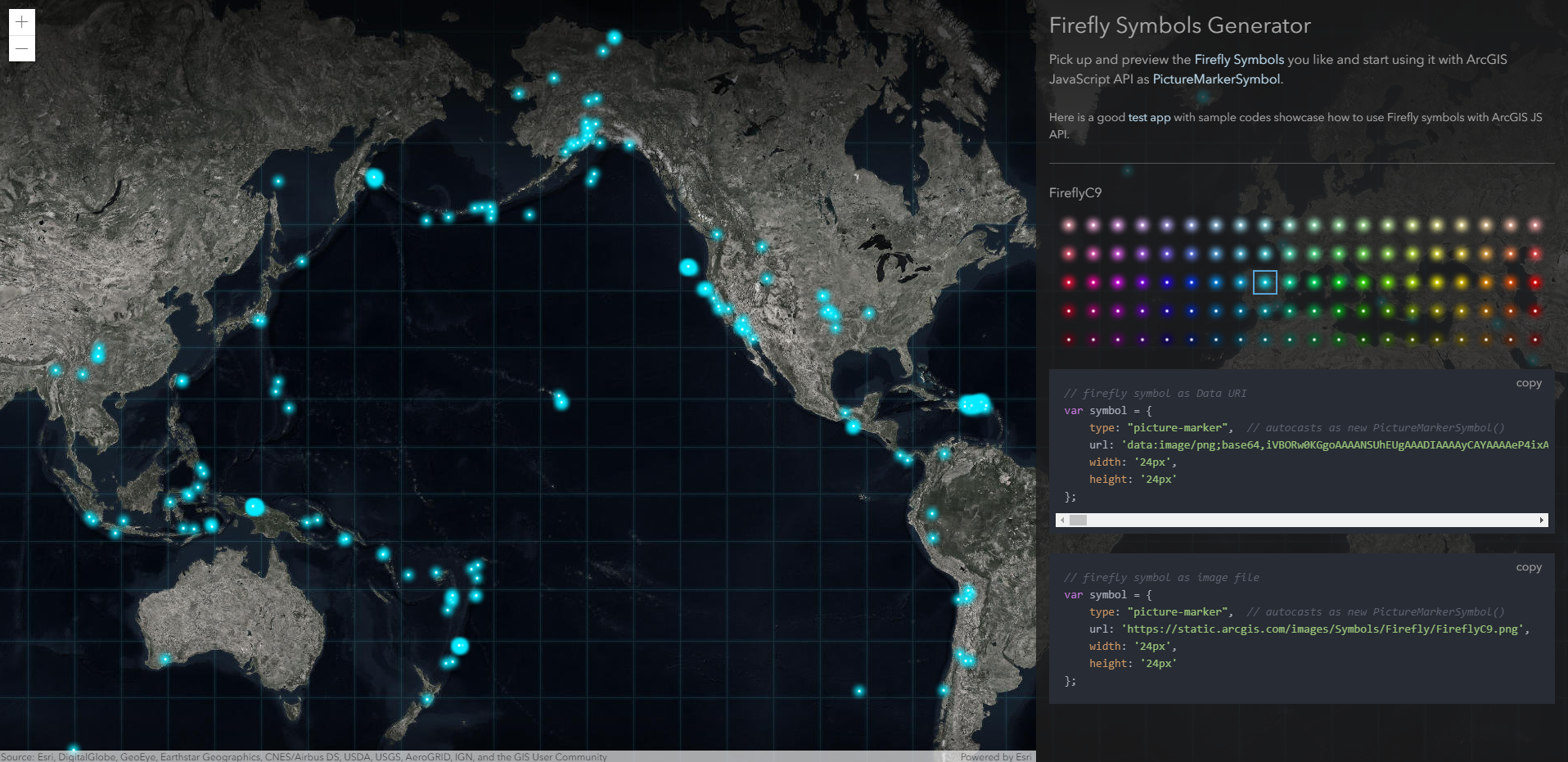Select the fourth-row cyan symbol below the selection

1265,311
